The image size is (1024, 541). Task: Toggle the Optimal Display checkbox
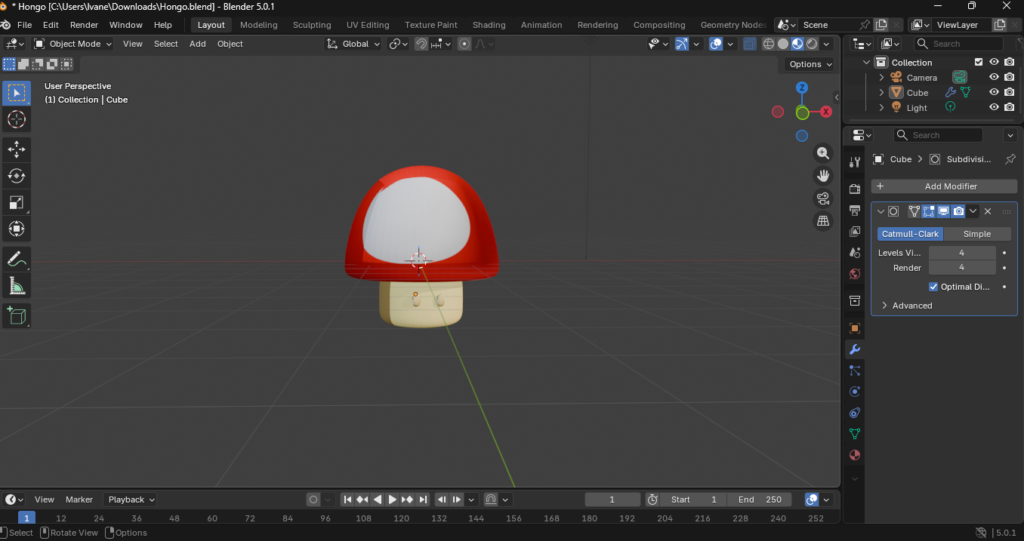pos(934,287)
